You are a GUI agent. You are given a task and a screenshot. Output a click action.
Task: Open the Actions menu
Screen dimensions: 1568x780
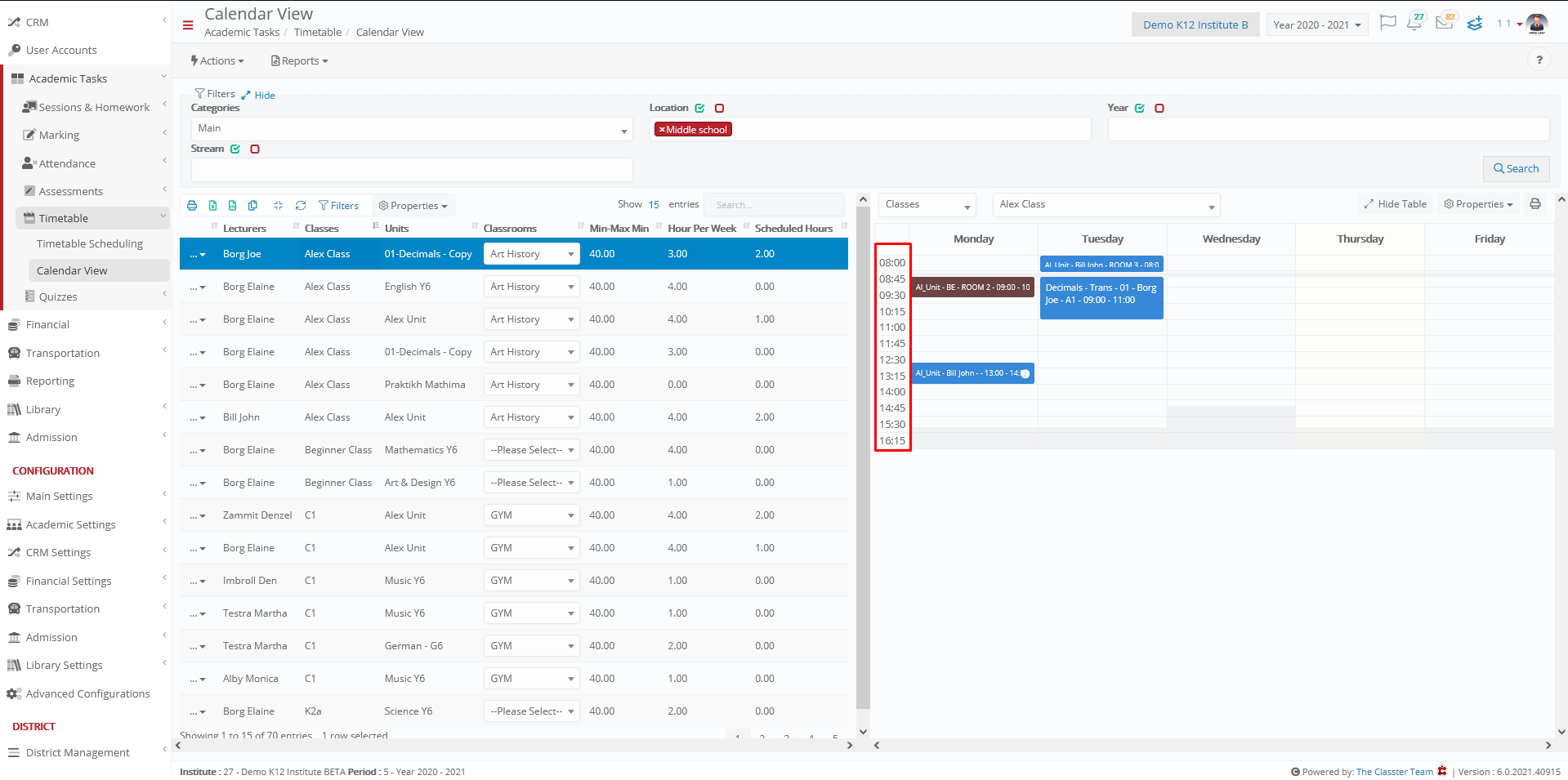click(x=217, y=60)
